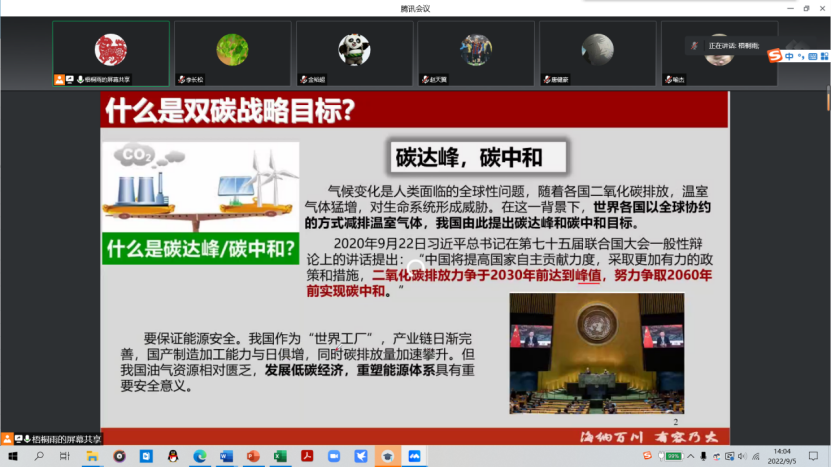Screen dimensions: 831x468
Task: Click the taskbar search magnifier
Action: 39,456
